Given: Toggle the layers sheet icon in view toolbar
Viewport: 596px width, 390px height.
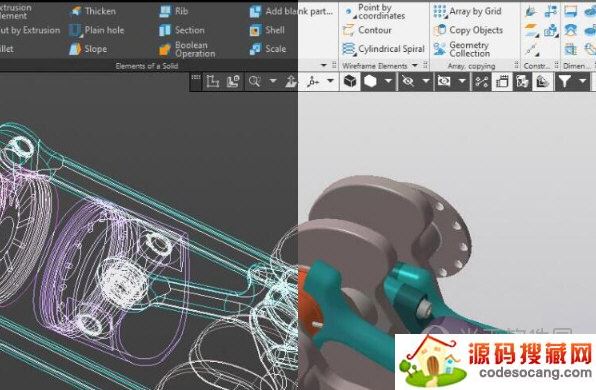Looking at the screenshot, I should [x=502, y=81].
